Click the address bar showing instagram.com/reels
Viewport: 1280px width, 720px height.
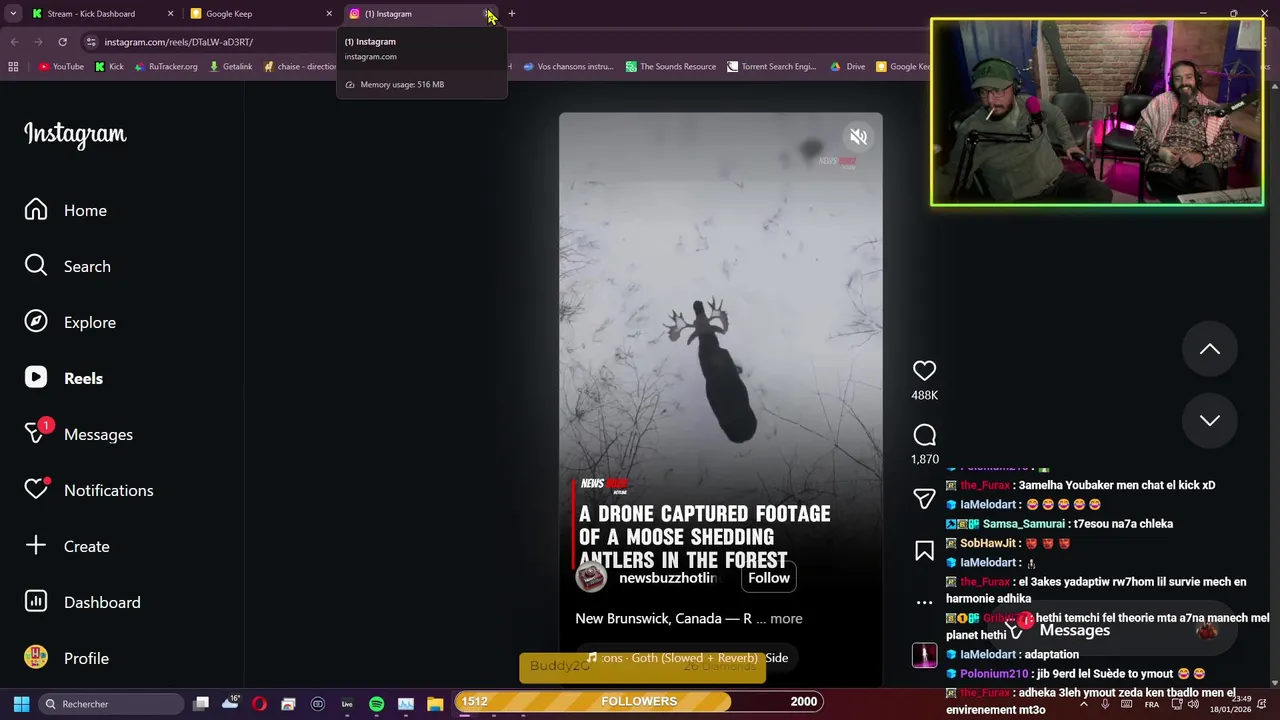(x=178, y=42)
